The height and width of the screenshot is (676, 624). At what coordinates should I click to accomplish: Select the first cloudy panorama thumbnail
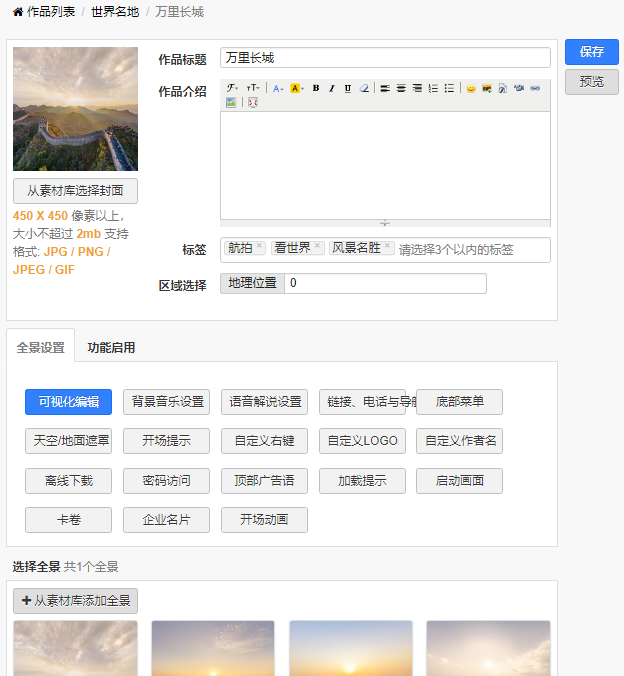75,648
